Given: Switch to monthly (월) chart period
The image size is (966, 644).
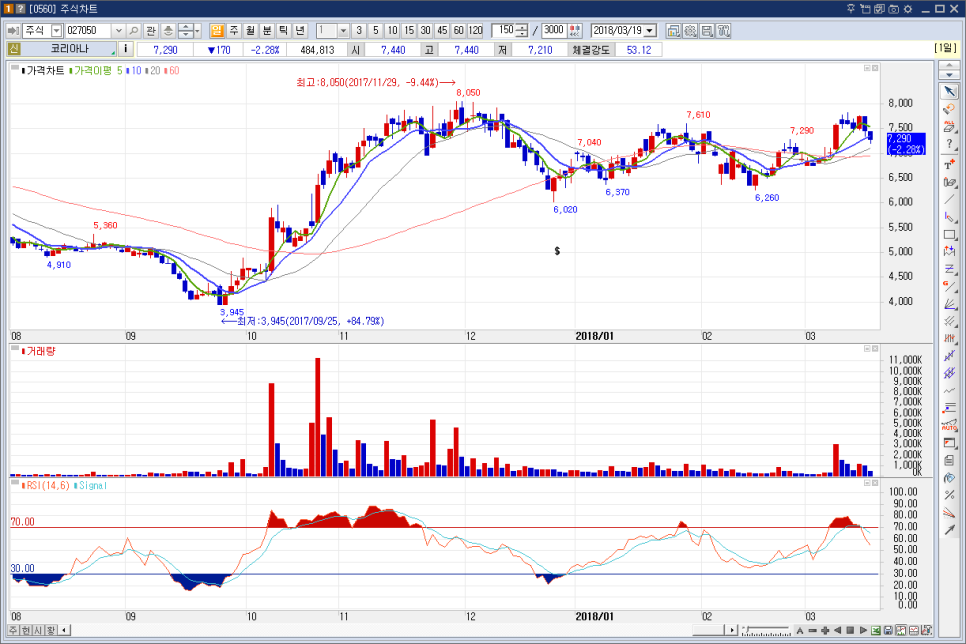Looking at the screenshot, I should pos(250,30).
